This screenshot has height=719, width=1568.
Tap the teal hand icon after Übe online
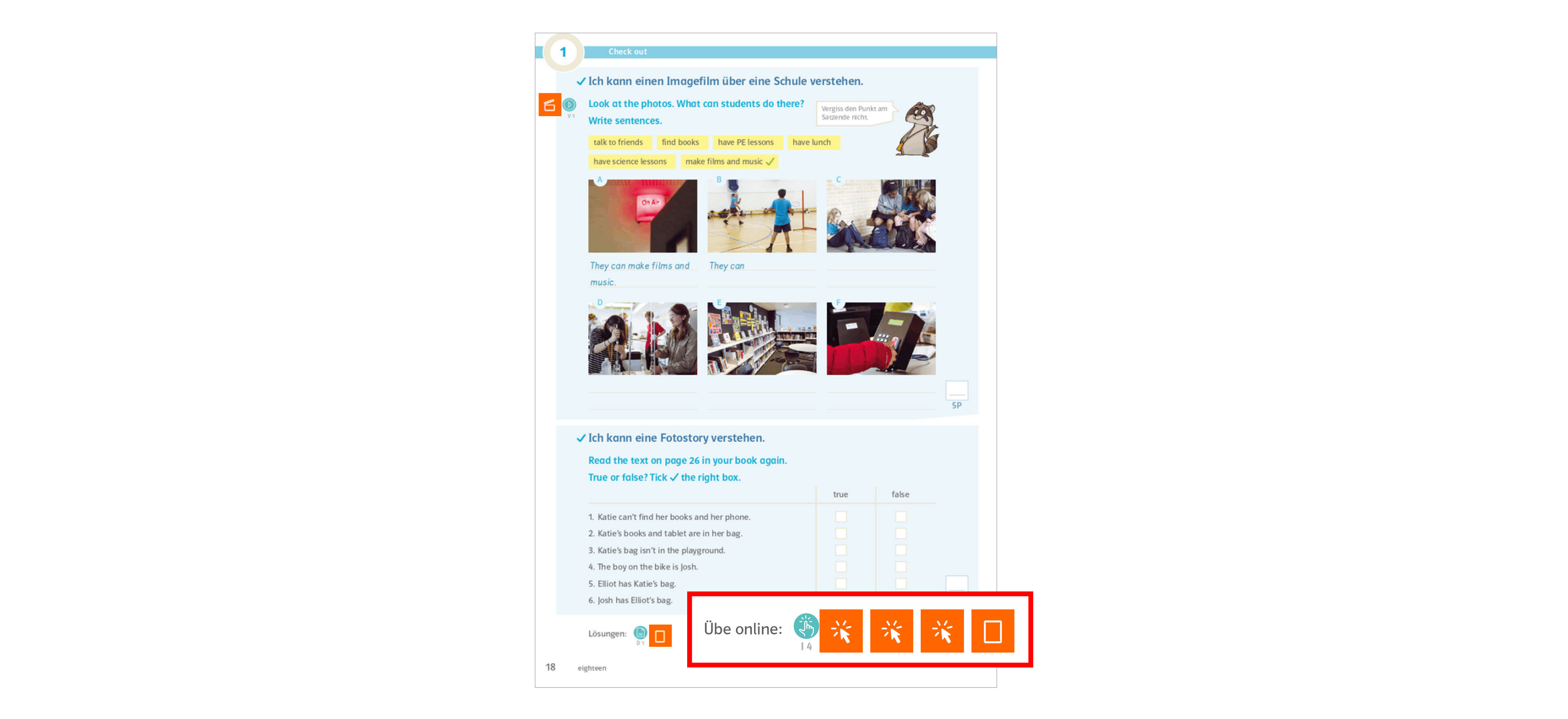tap(806, 626)
